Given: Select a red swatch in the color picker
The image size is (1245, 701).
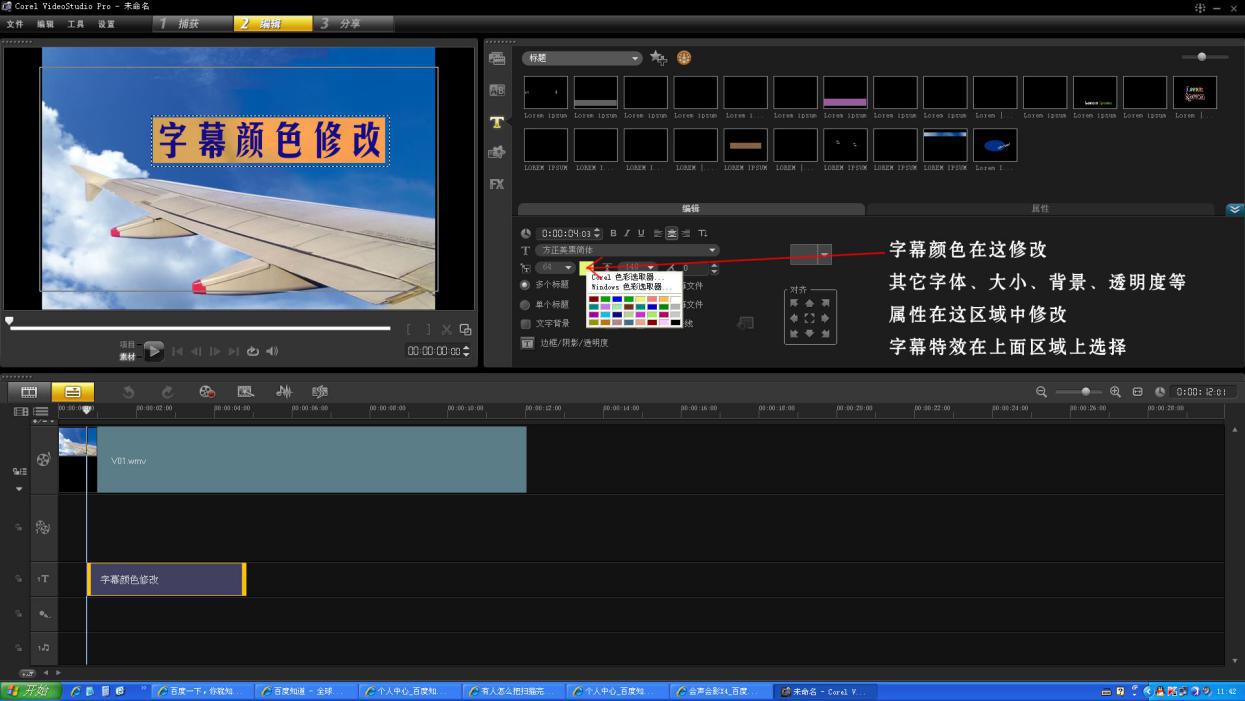Looking at the screenshot, I should pos(595,299).
